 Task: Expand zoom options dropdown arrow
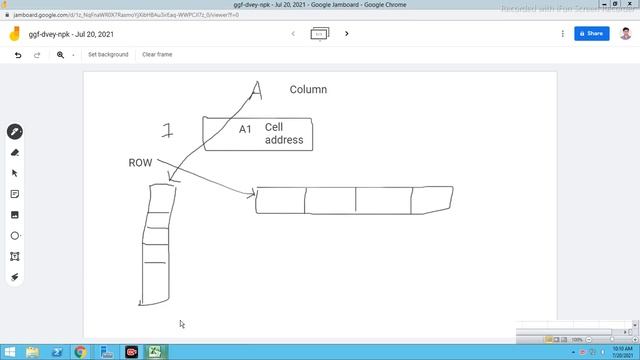[x=73, y=55]
